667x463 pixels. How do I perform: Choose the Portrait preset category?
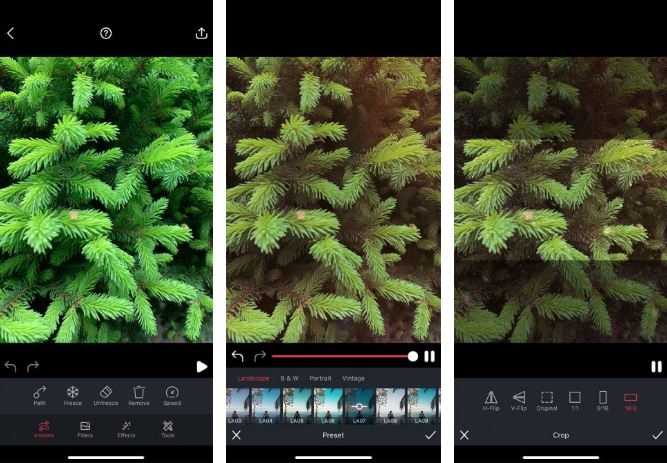click(320, 378)
